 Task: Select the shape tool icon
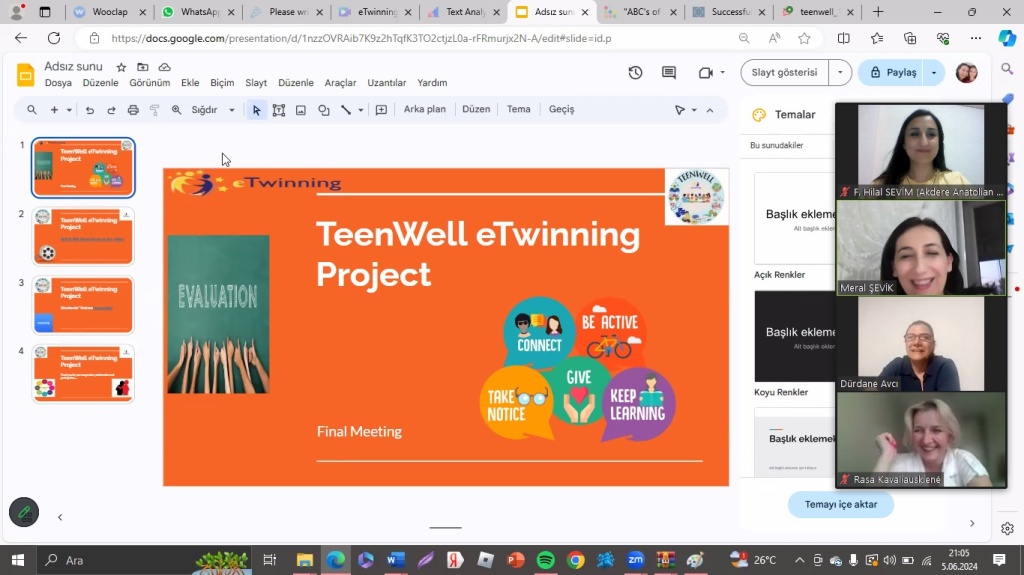tap(324, 110)
